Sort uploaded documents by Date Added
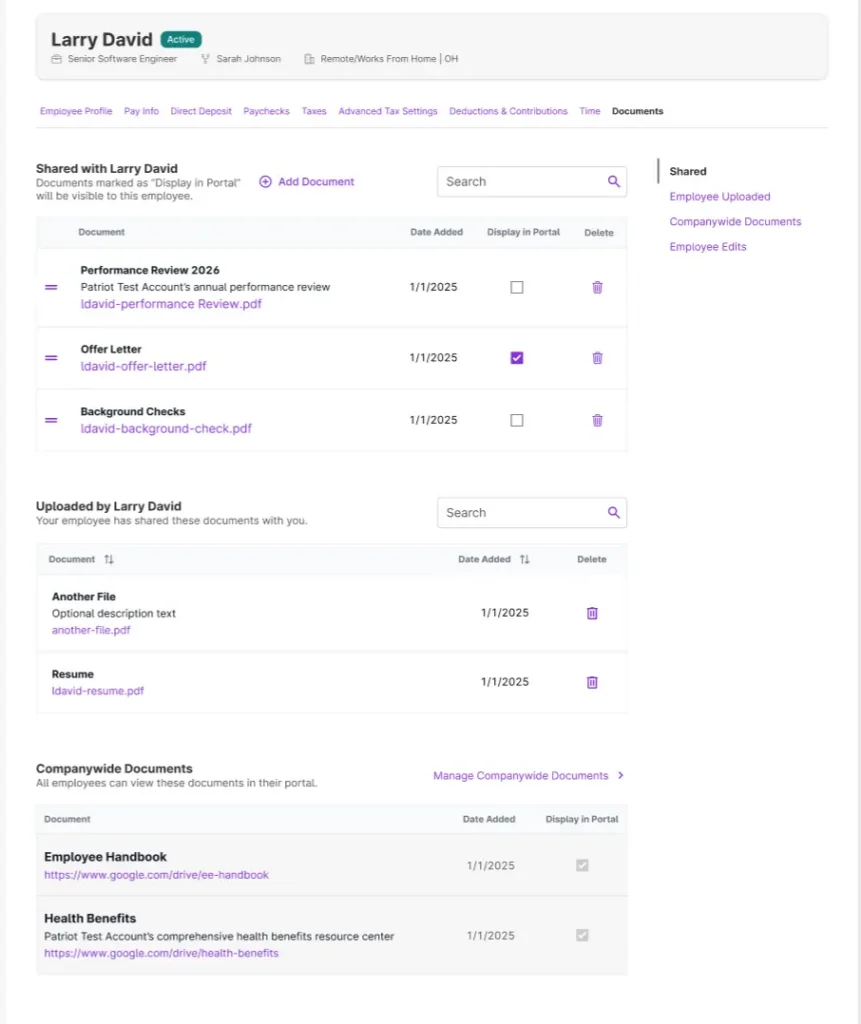Viewport: 861px width, 1024px height. tap(524, 560)
